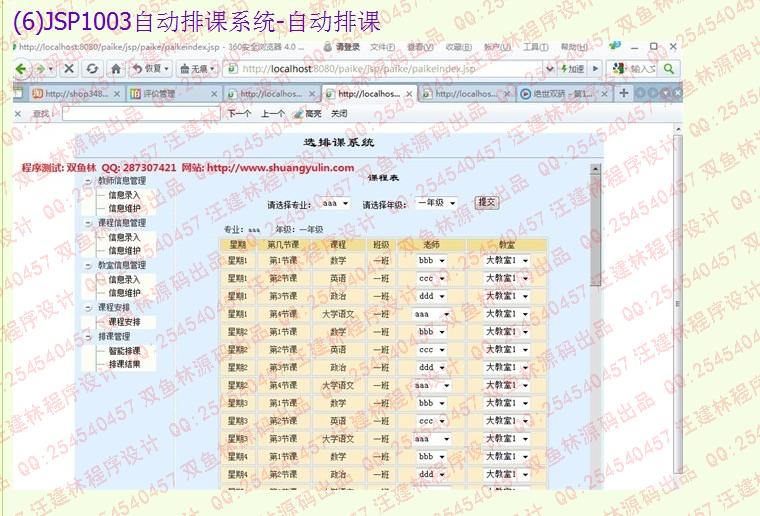The width and height of the screenshot is (760, 516).
Task: Click the 关闭 button in find bar
Action: [x=339, y=114]
